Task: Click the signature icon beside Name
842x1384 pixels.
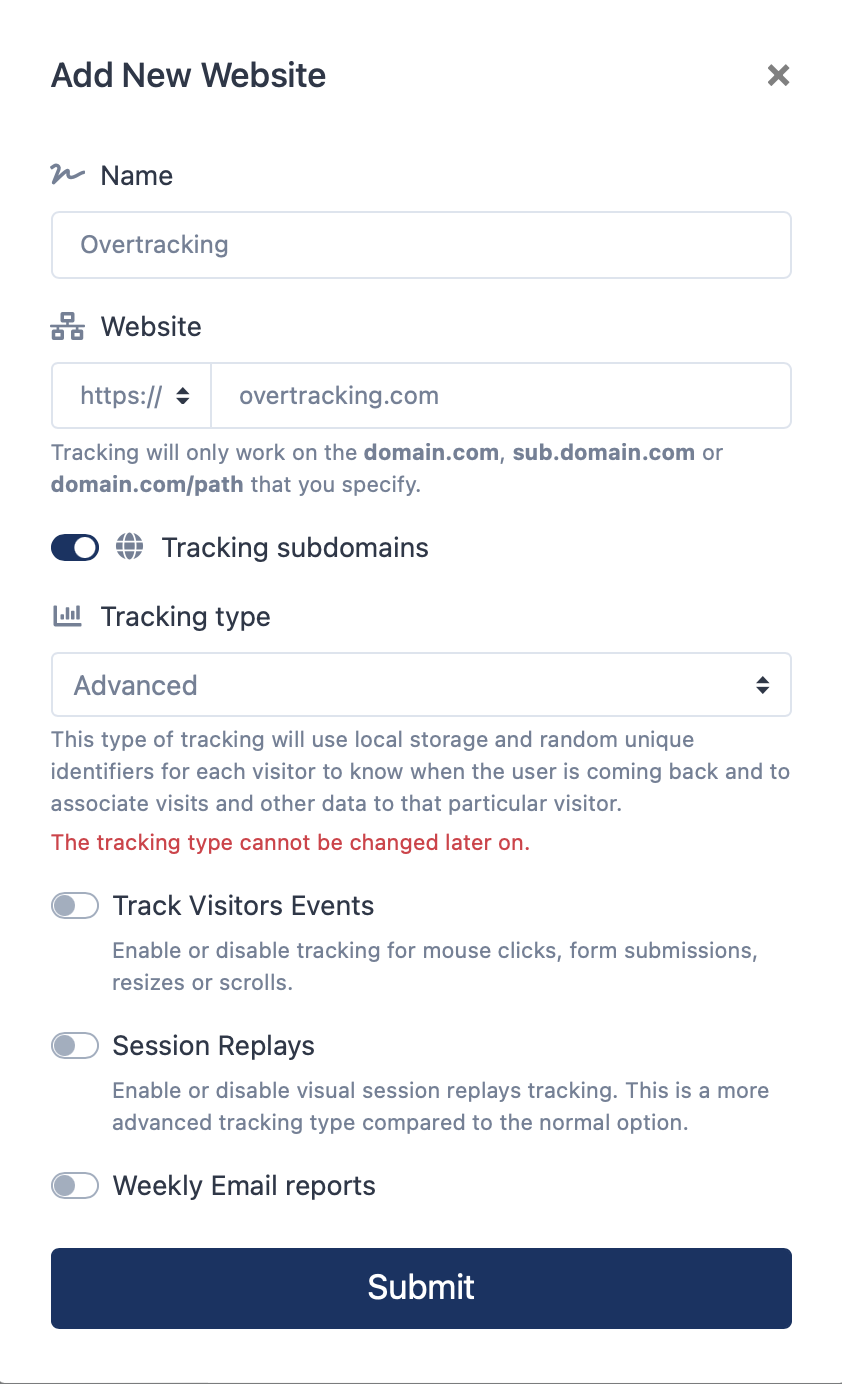Action: tap(67, 175)
